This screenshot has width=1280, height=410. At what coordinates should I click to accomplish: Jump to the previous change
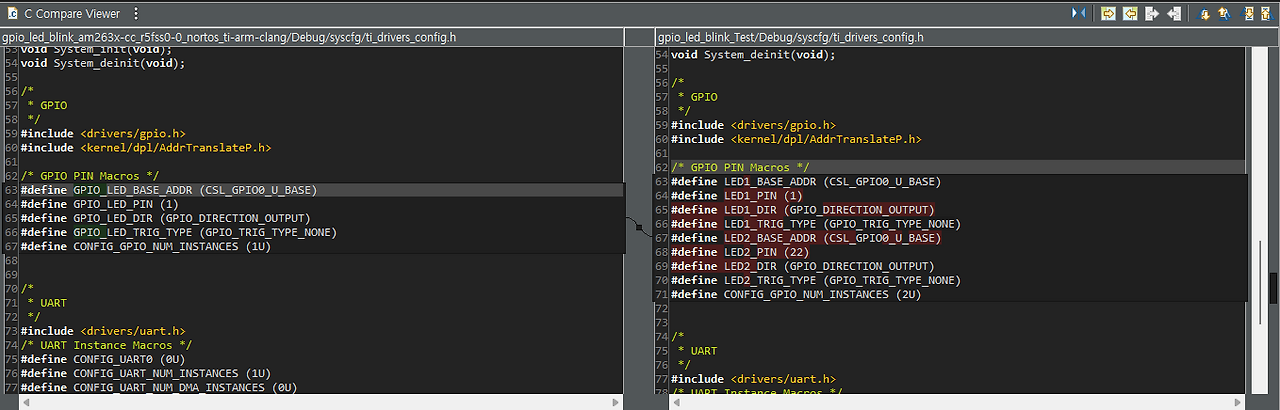(1270, 13)
